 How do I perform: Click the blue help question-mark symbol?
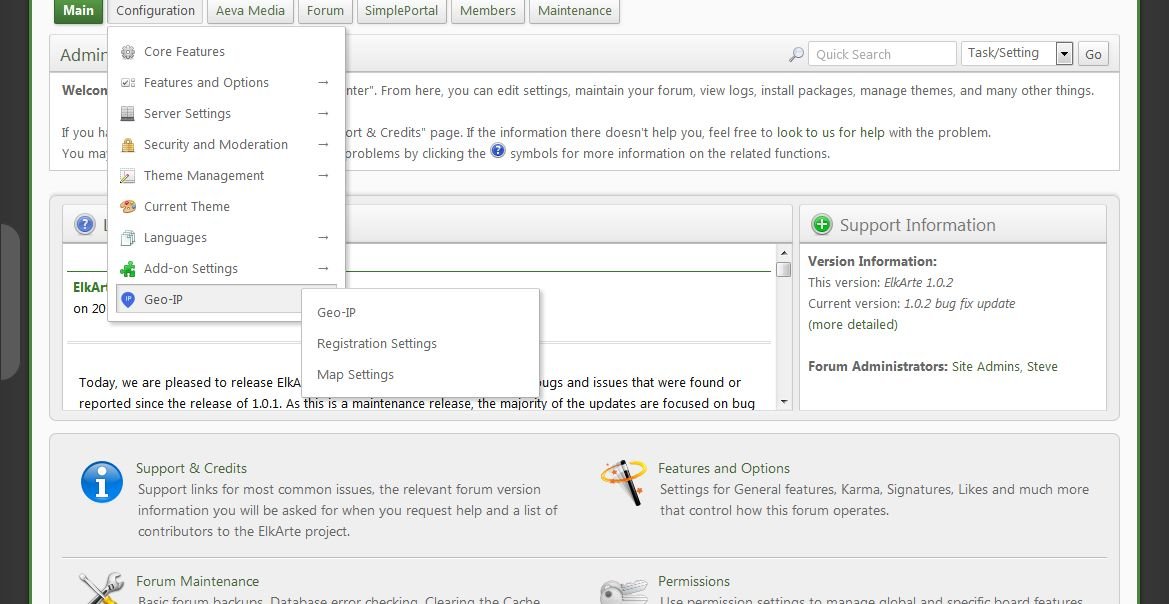497,151
